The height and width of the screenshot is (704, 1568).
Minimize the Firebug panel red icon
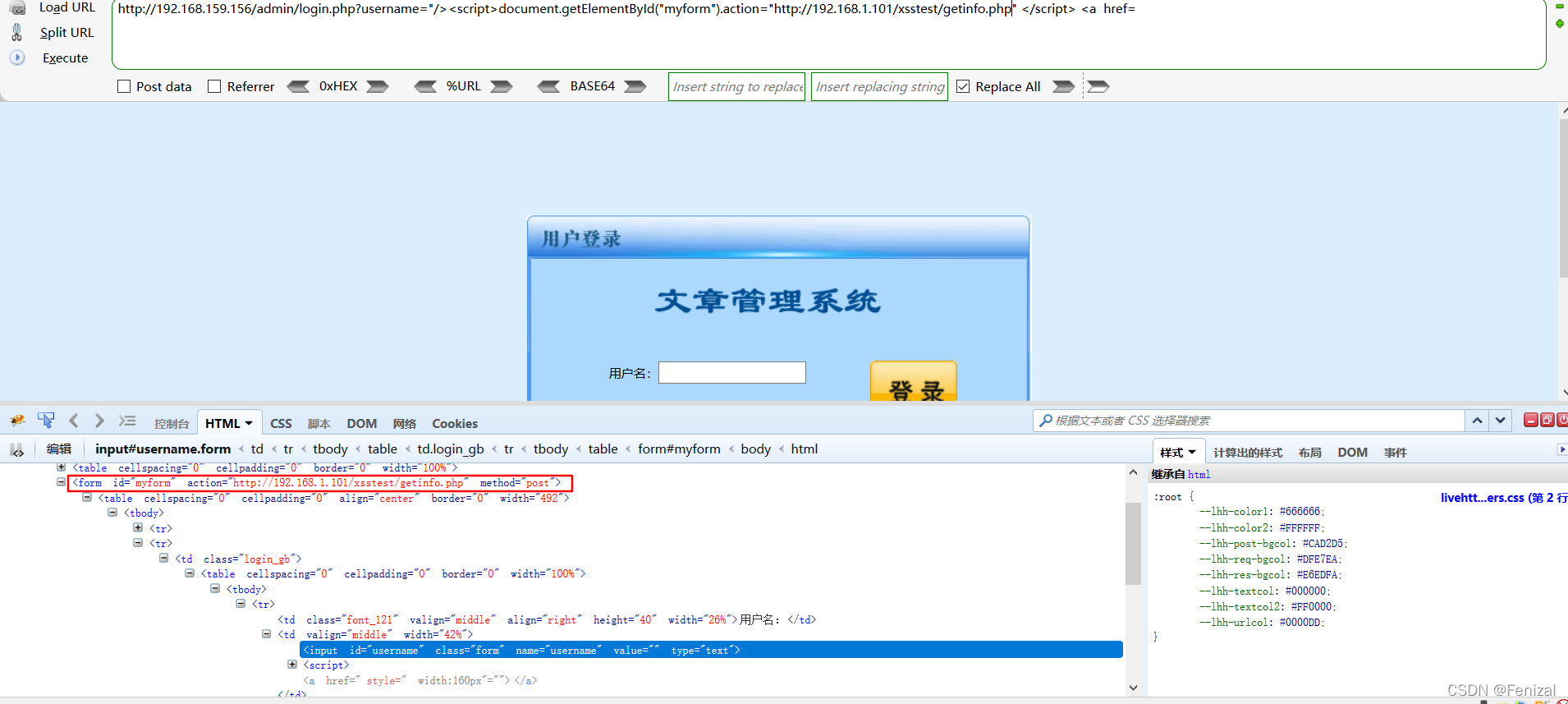pyautogui.click(x=1531, y=420)
